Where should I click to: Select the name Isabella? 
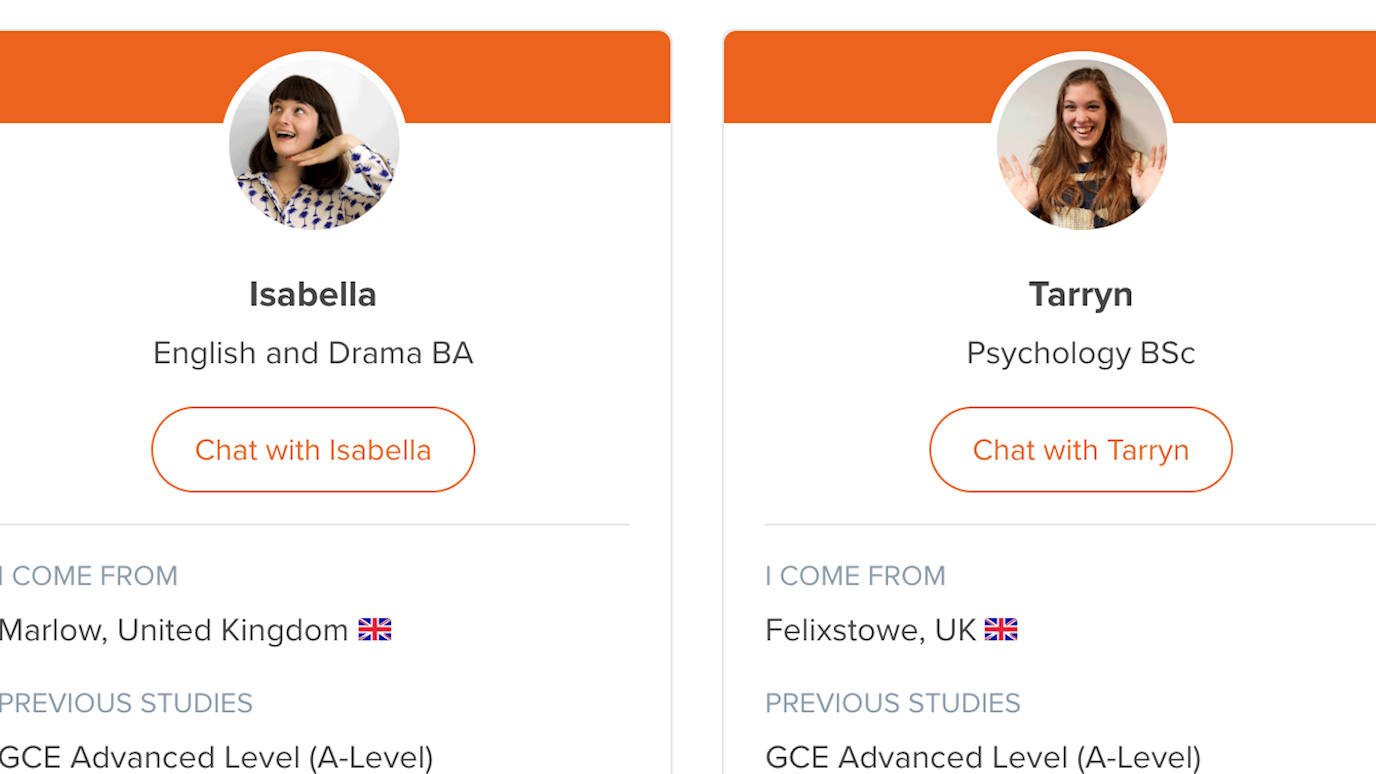pyautogui.click(x=312, y=294)
